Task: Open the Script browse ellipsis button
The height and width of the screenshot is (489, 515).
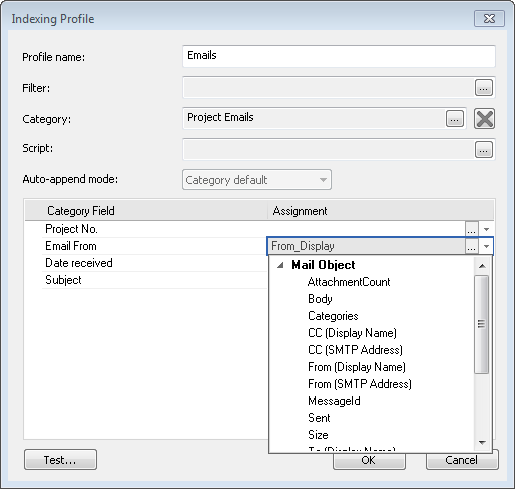Action: pos(484,150)
